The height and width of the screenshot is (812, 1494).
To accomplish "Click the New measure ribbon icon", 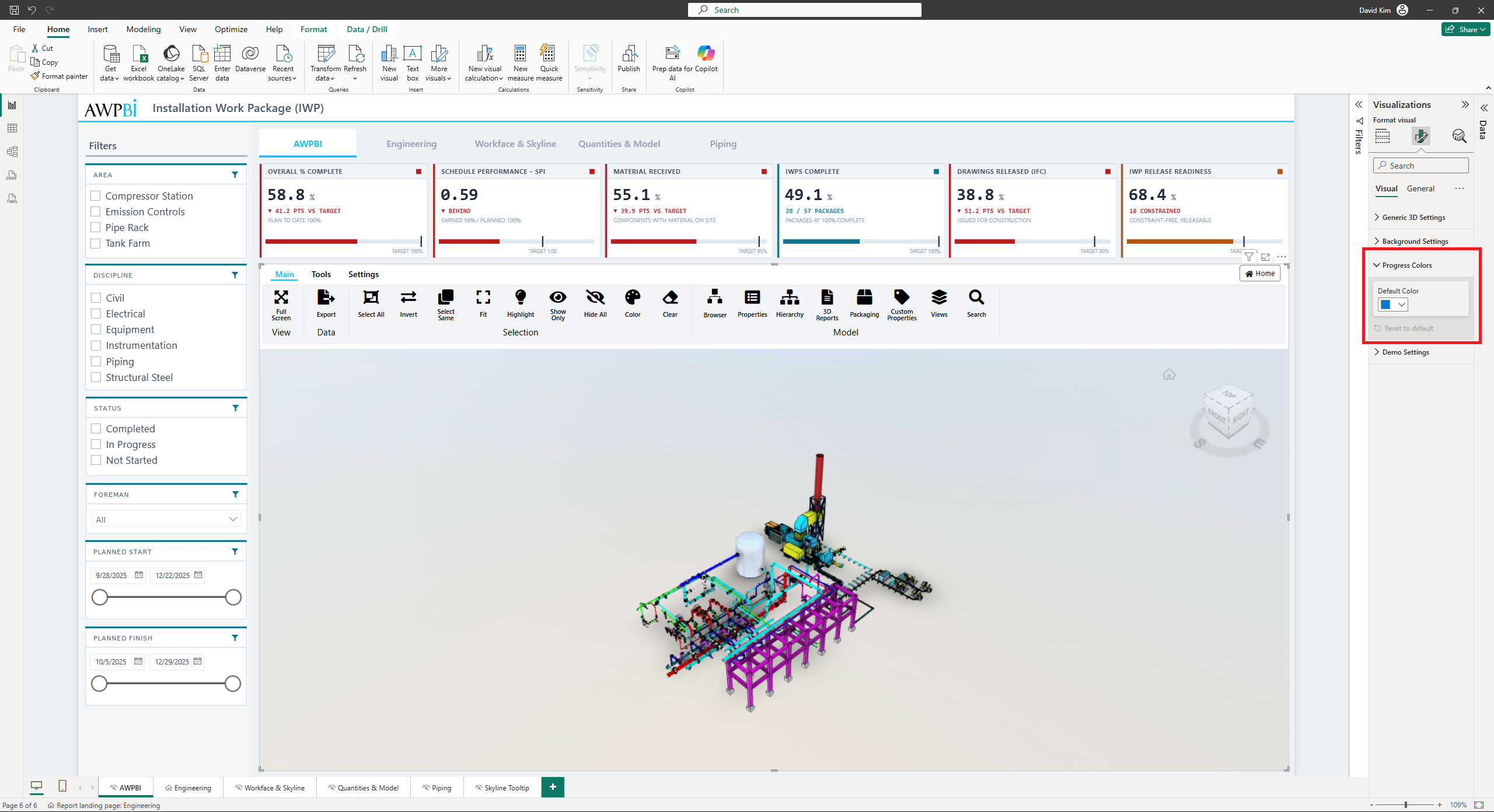I will (x=520, y=63).
